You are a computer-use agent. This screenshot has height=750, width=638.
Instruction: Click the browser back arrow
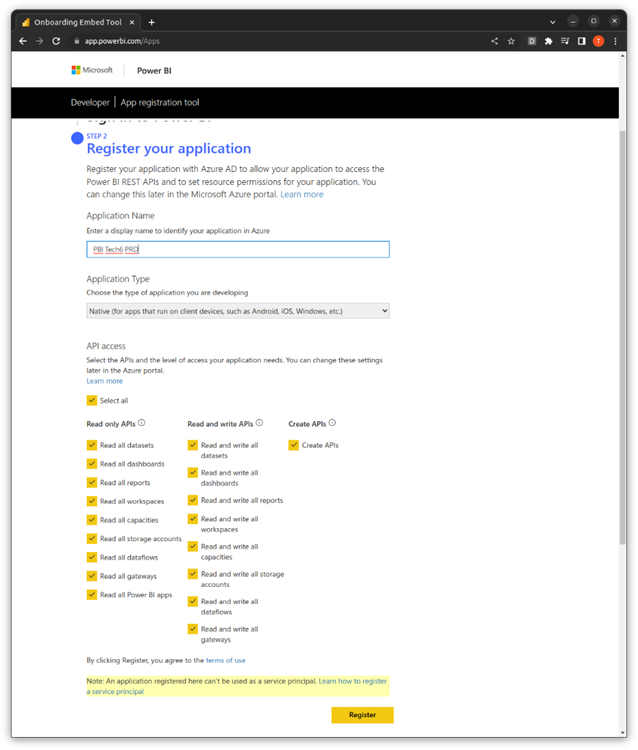click(x=23, y=41)
